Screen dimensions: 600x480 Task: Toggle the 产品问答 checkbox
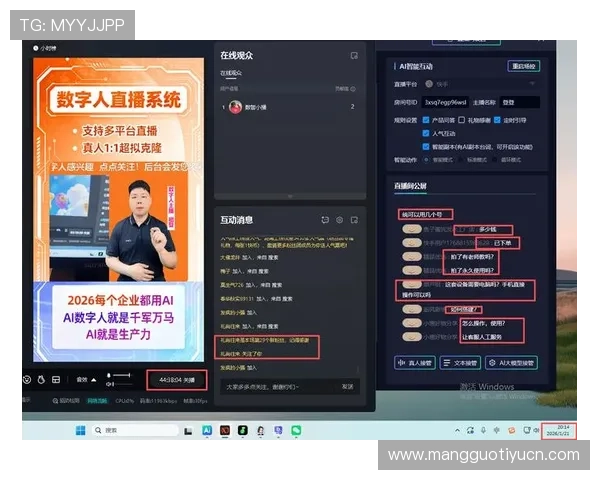pos(426,120)
